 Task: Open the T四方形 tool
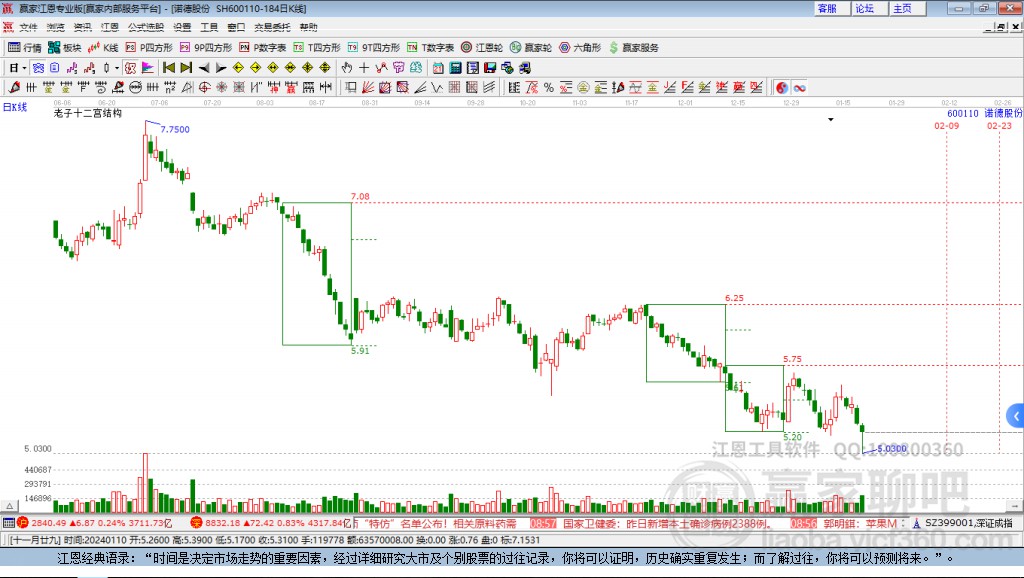[x=317, y=48]
